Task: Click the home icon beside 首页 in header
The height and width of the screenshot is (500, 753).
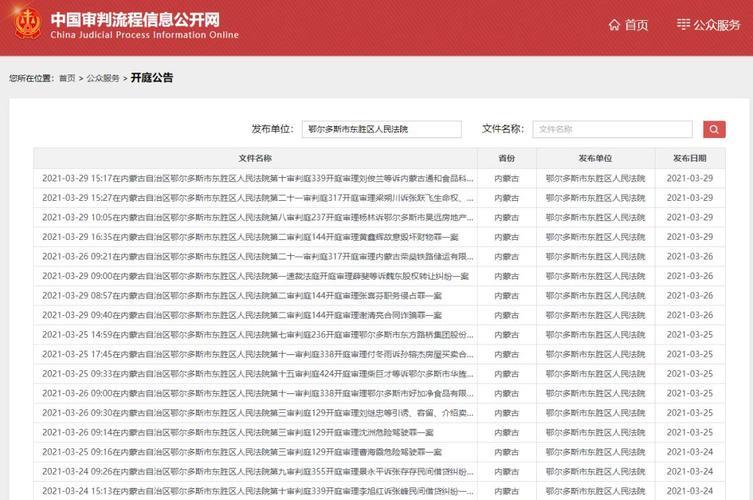Action: (614, 24)
